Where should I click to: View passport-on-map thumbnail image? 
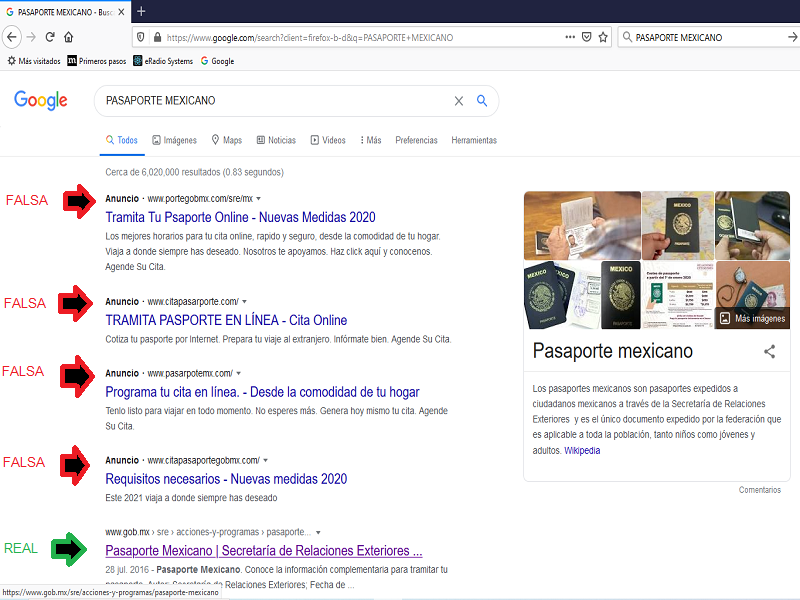coord(678,226)
